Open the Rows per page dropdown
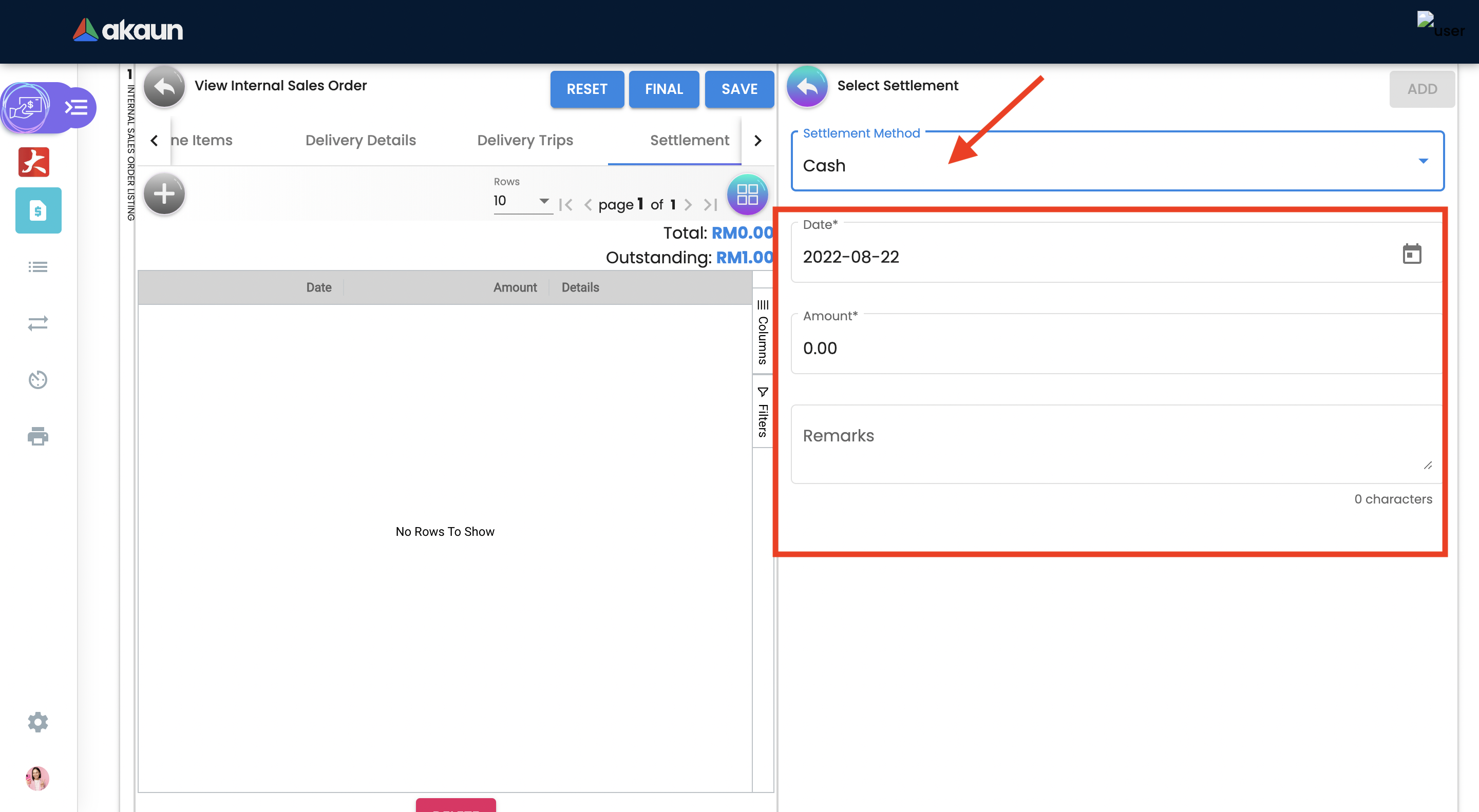Viewport: 1479px width, 812px height. coord(521,201)
